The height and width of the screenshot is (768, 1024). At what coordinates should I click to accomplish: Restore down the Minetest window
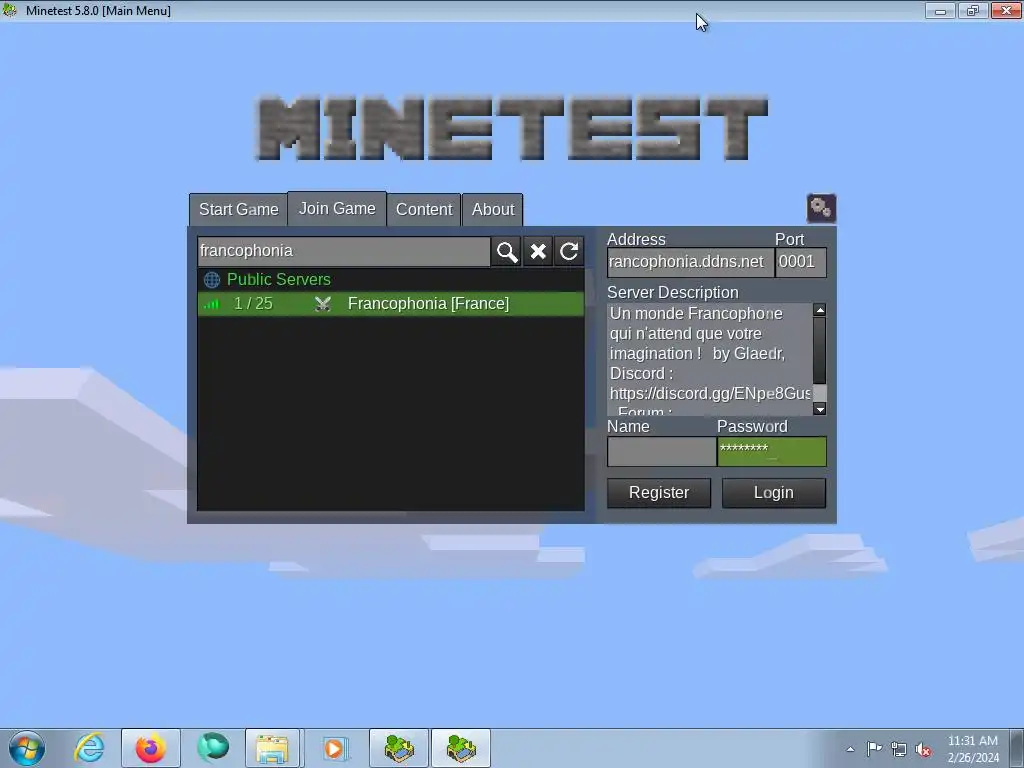coord(973,10)
